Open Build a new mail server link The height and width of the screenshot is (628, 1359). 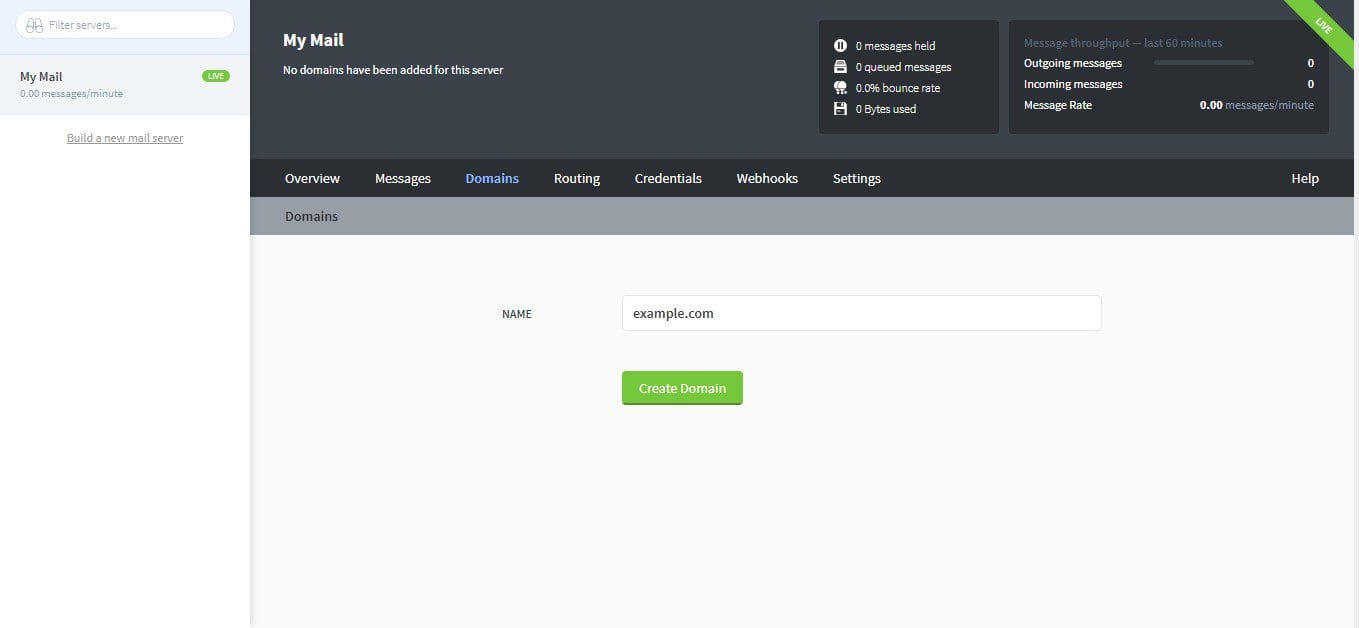pos(124,137)
